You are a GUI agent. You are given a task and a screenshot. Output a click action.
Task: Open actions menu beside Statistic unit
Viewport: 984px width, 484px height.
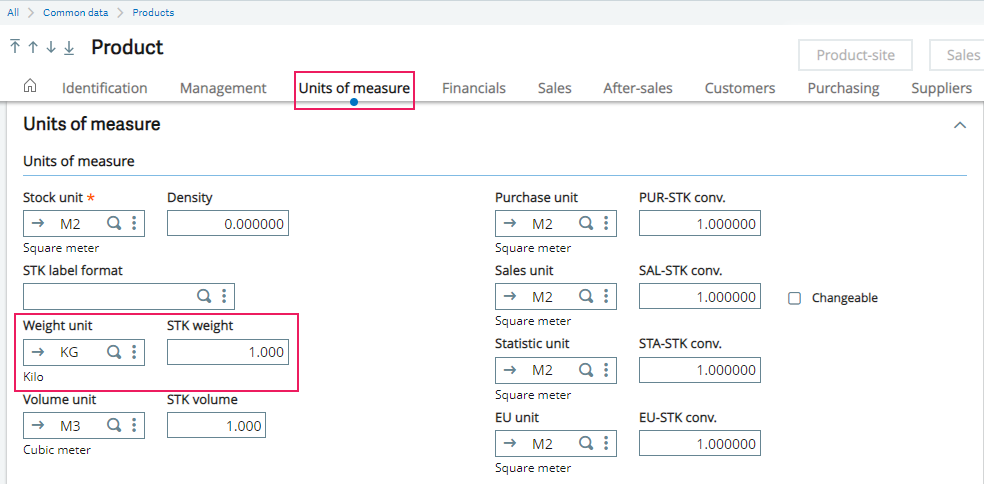pyautogui.click(x=606, y=370)
